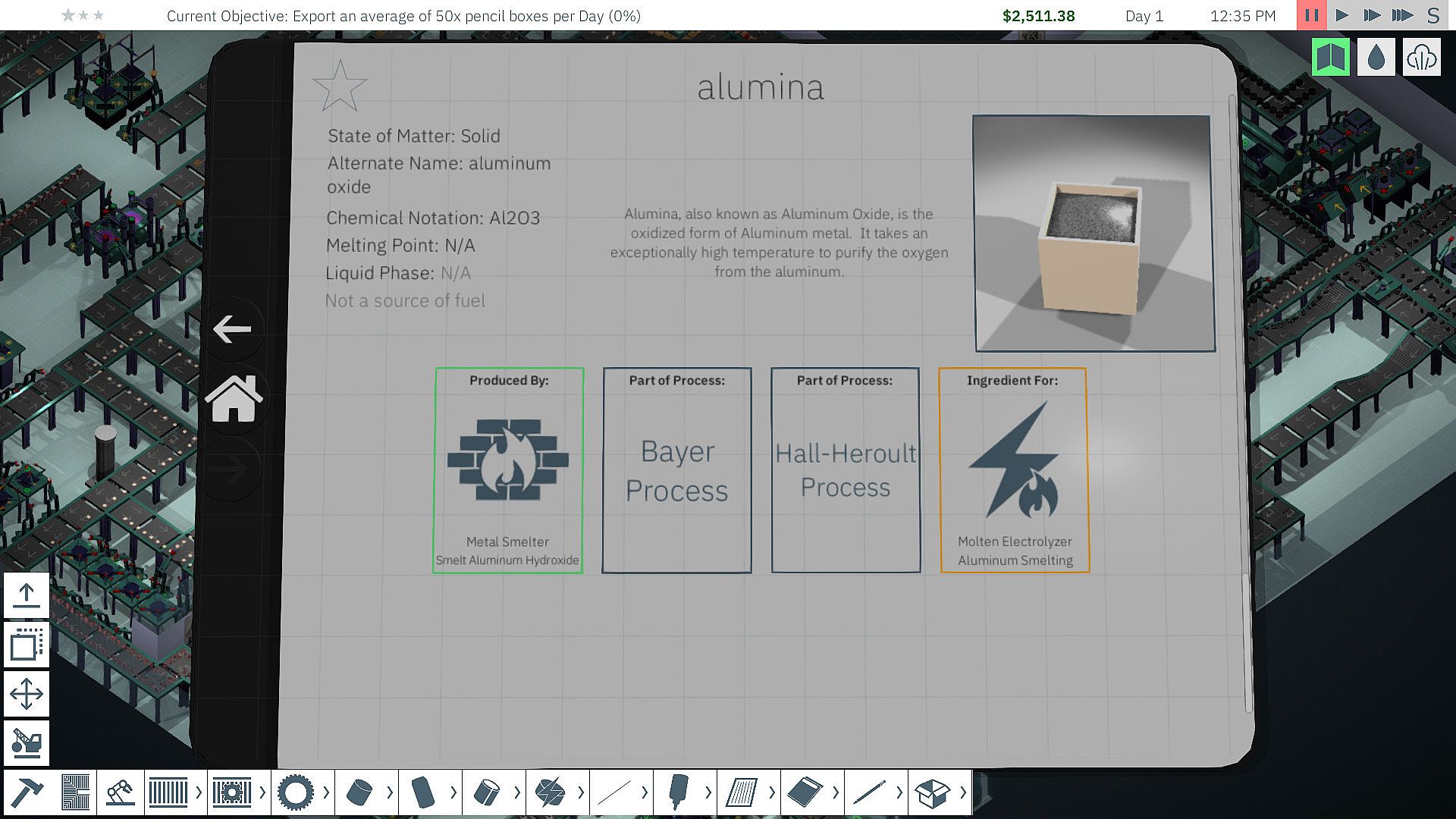Expand the conveyor belt category chevron
The image size is (1456, 819).
click(199, 793)
